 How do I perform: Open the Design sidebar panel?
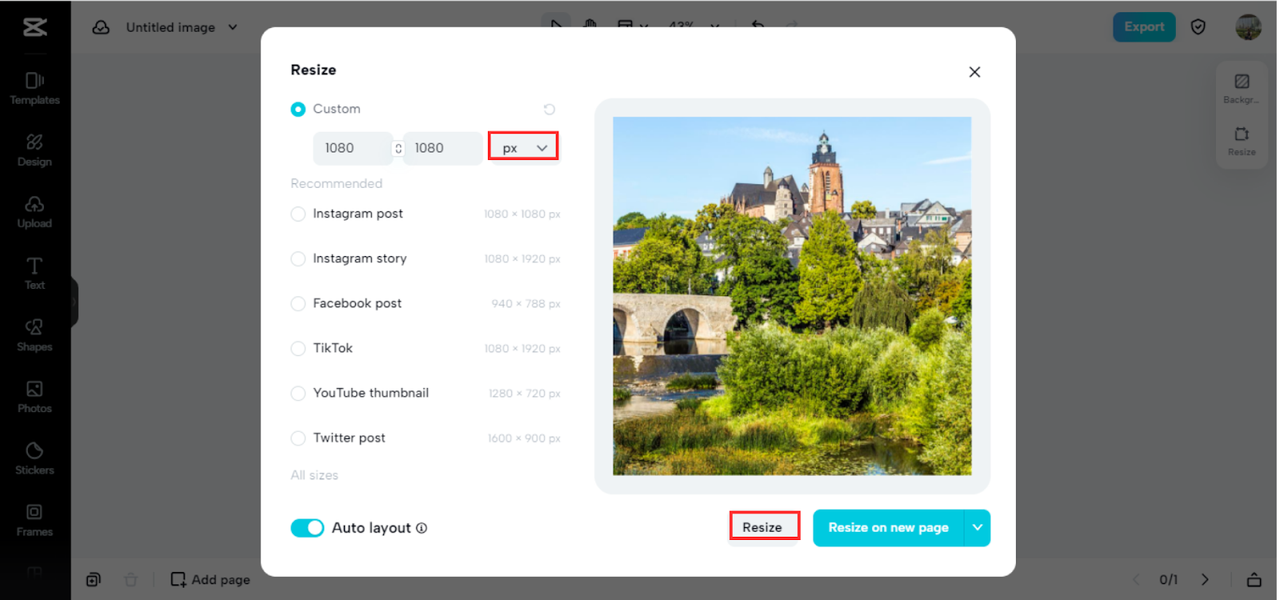34,150
